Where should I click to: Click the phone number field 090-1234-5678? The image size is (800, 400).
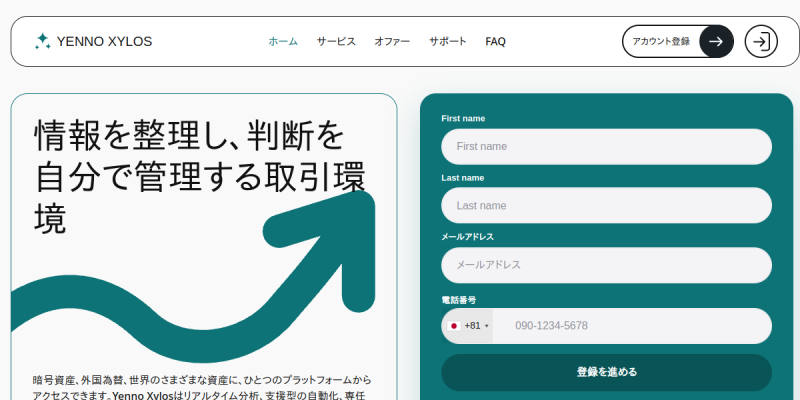click(x=632, y=326)
